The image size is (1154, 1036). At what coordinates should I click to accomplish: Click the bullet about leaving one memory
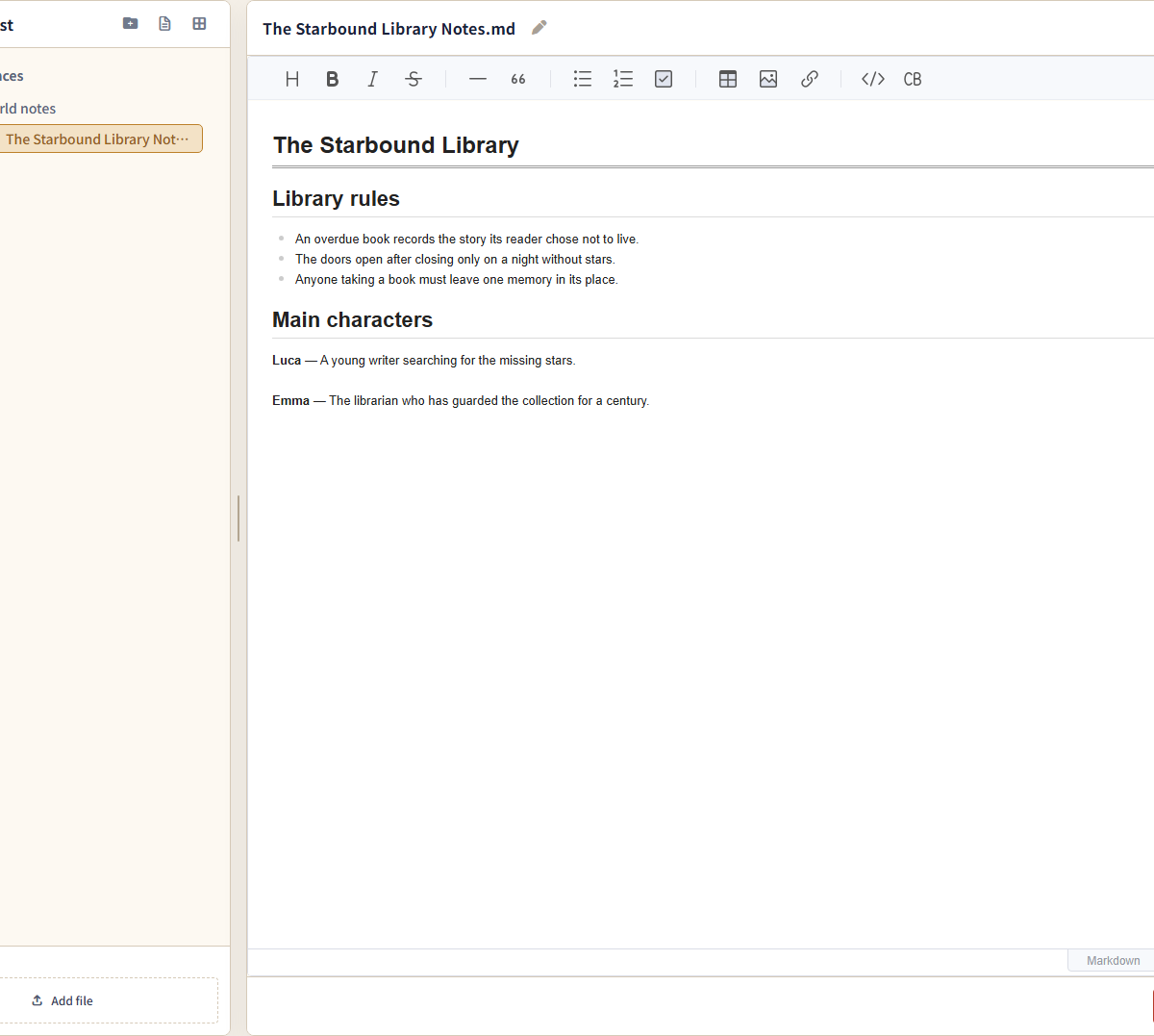tap(457, 280)
